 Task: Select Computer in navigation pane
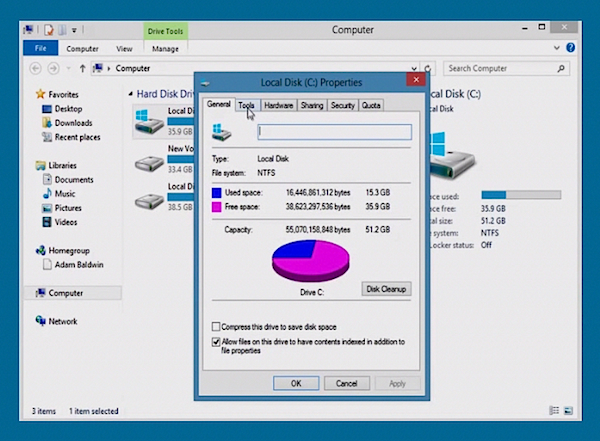[73, 293]
